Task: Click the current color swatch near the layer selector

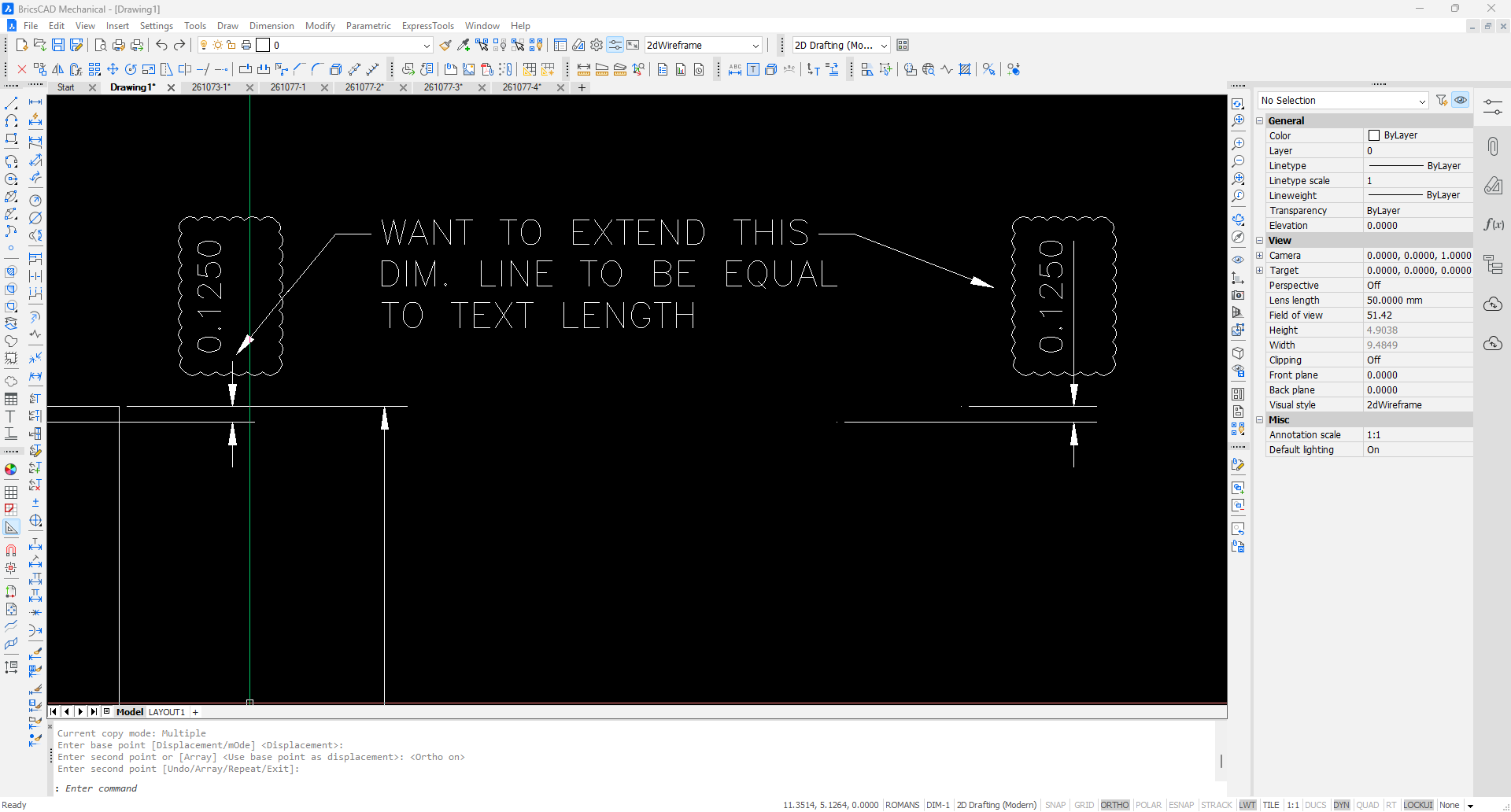Action: [263, 45]
